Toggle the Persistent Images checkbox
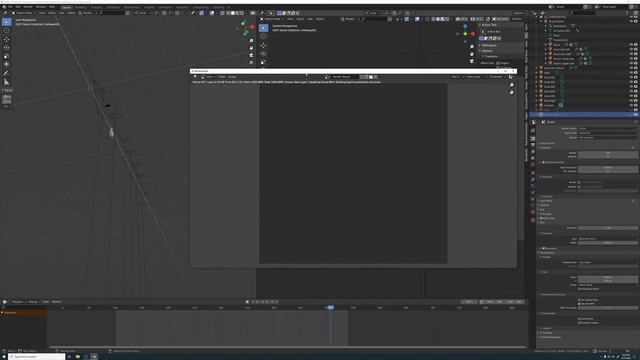Viewport: 640px width, 360px height. click(x=580, y=323)
